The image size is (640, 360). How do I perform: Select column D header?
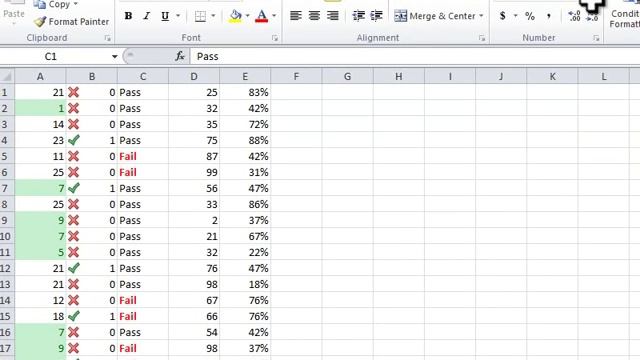click(194, 76)
